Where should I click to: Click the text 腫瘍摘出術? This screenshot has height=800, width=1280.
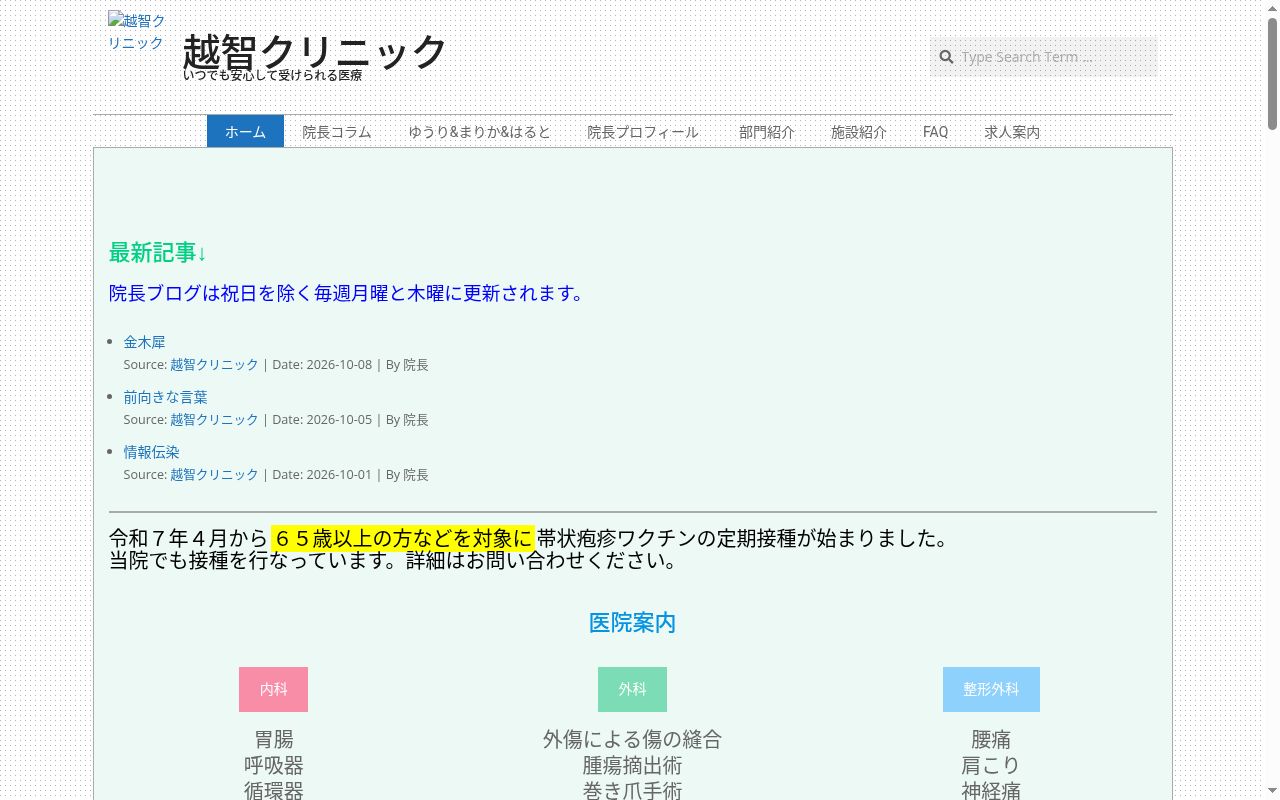coord(632,766)
